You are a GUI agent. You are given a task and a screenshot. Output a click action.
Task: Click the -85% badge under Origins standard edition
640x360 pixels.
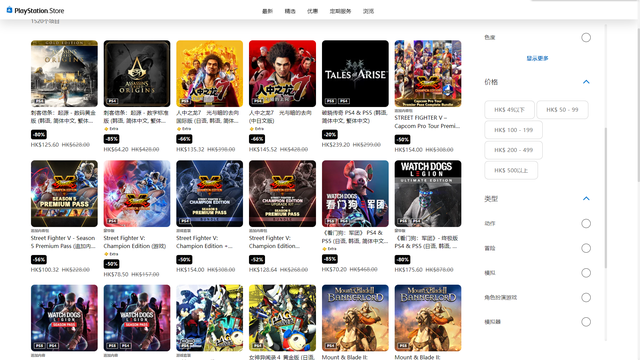pyautogui.click(x=111, y=139)
